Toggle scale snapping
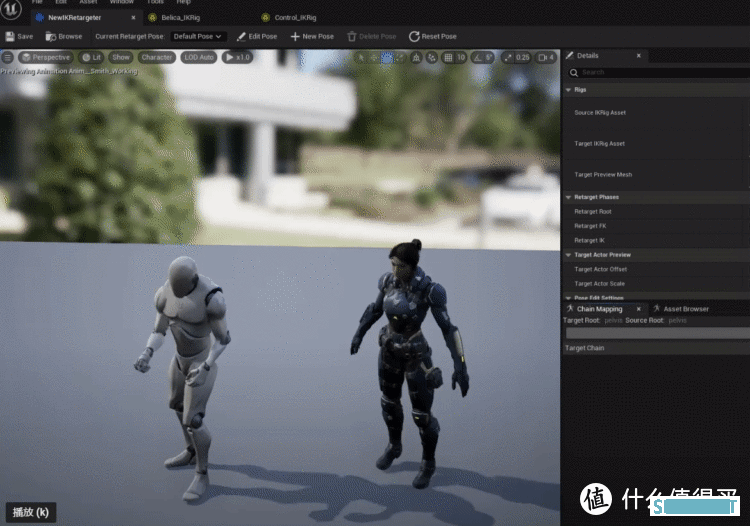Viewport: 750px width, 526px height. [507, 57]
